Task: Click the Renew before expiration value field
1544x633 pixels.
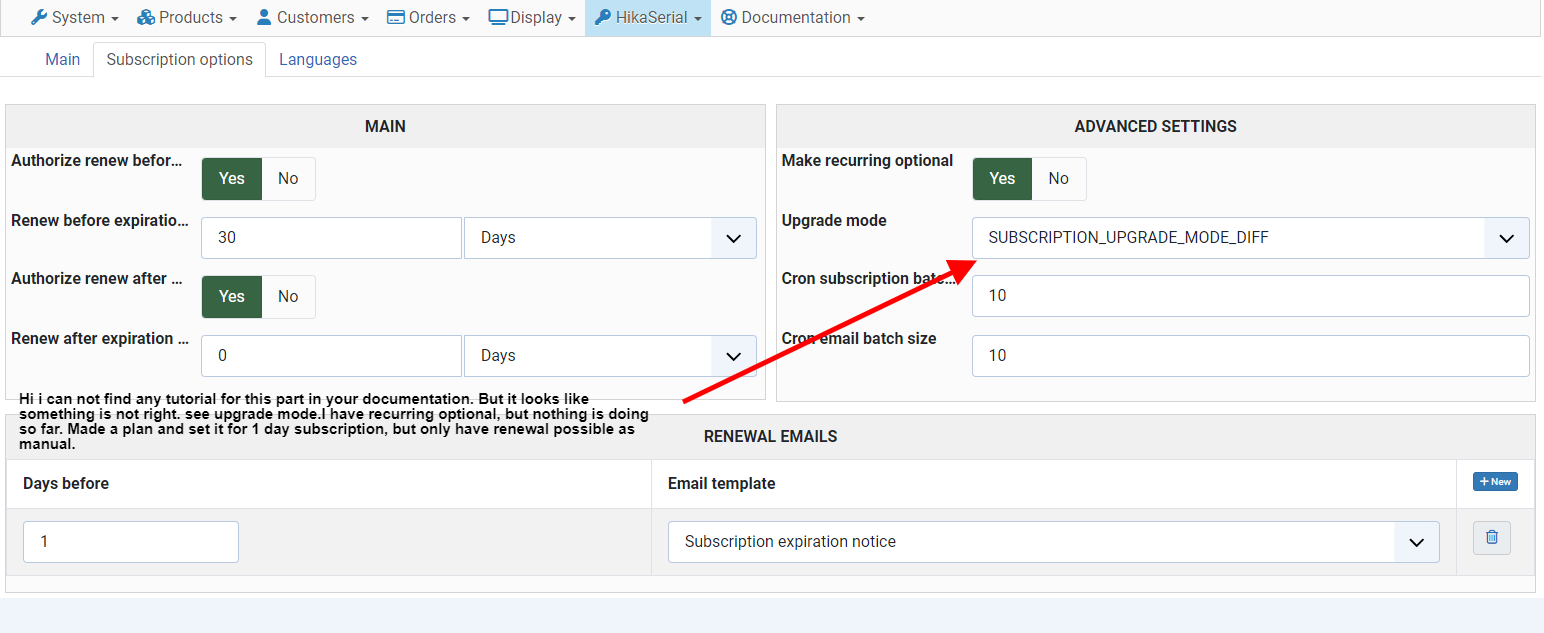Action: (331, 238)
